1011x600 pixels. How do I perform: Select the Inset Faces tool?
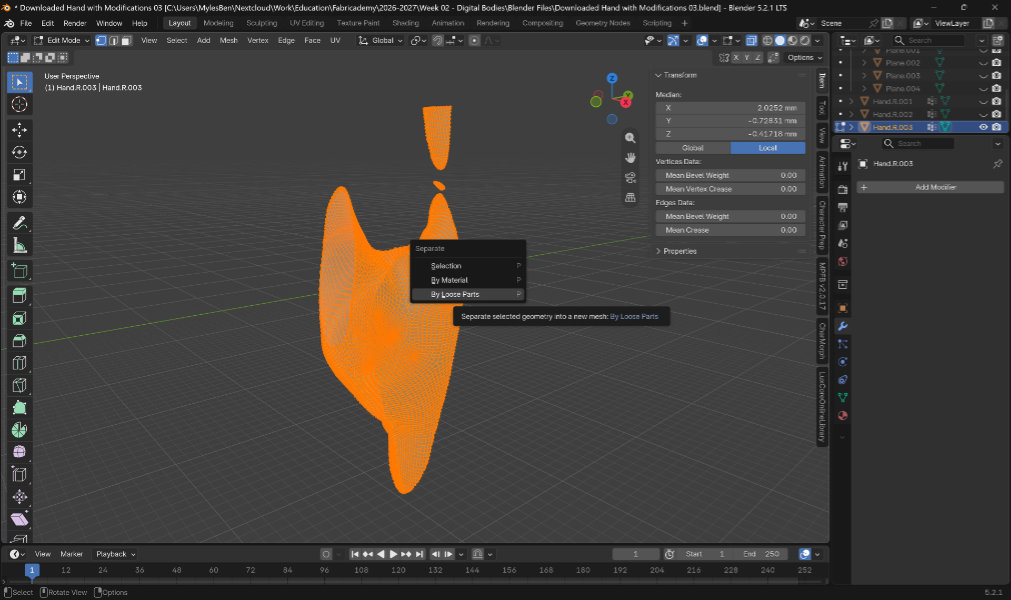pyautogui.click(x=19, y=318)
